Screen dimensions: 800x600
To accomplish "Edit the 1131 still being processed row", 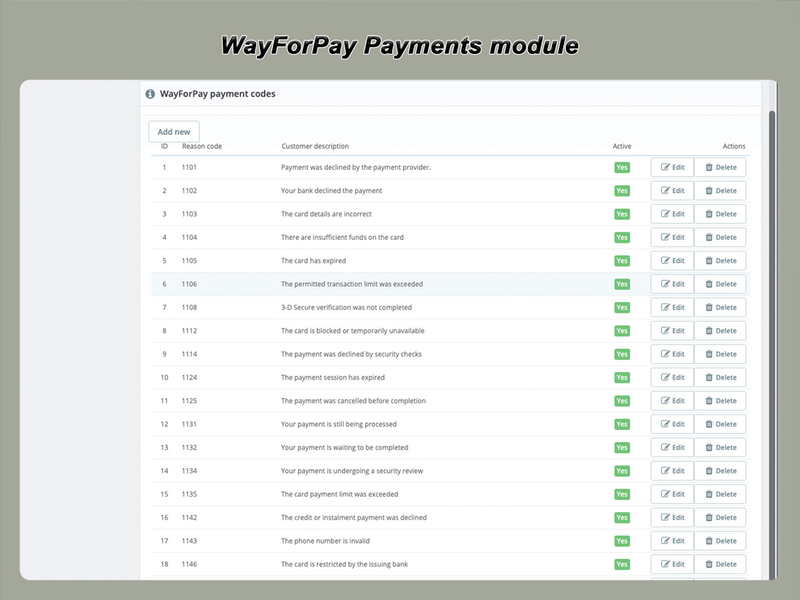I will tap(672, 424).
